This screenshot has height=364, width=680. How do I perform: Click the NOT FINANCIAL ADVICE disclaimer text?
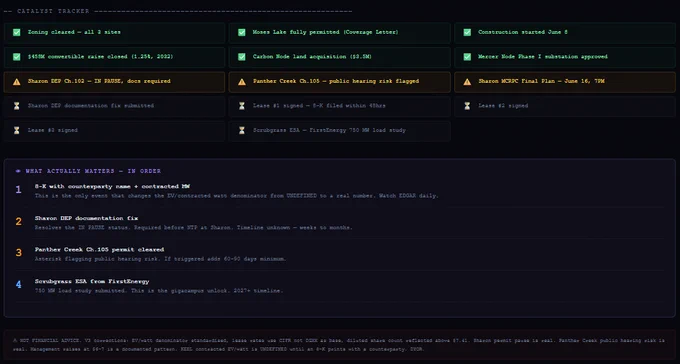point(339,345)
